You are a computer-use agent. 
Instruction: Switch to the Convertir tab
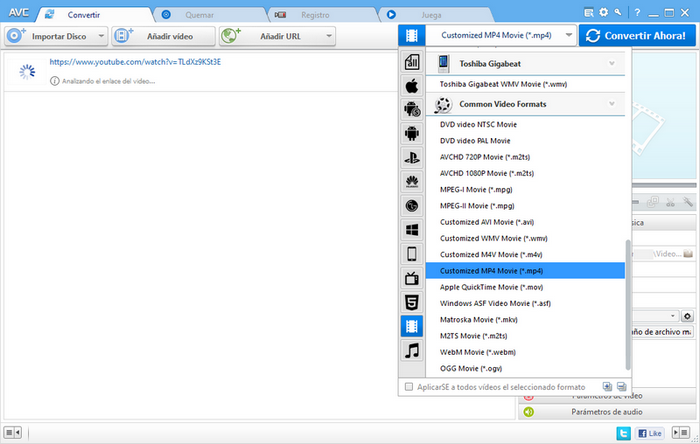point(83,15)
